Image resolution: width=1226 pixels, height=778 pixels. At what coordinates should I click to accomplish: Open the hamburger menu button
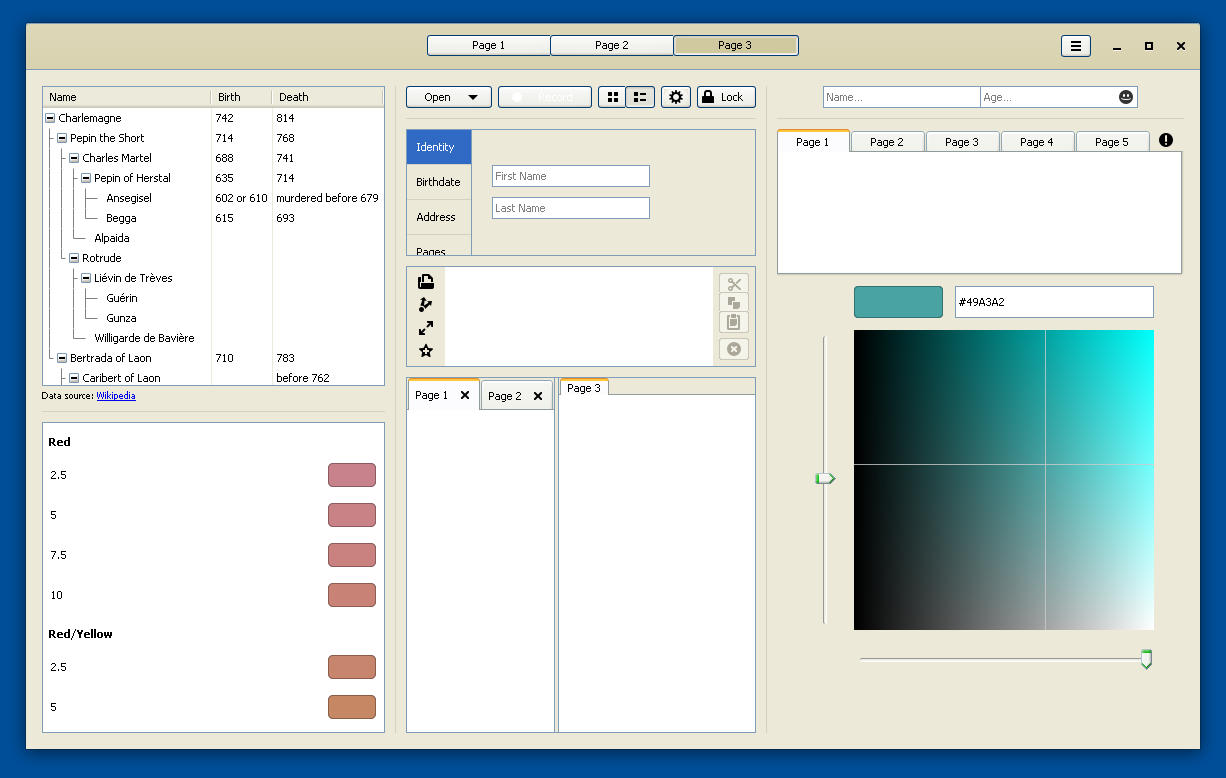1075,46
